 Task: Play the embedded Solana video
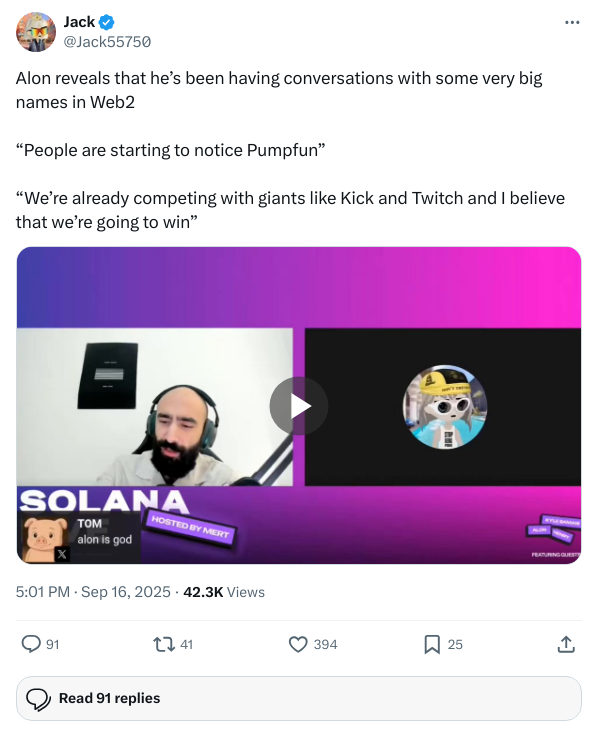pos(299,406)
